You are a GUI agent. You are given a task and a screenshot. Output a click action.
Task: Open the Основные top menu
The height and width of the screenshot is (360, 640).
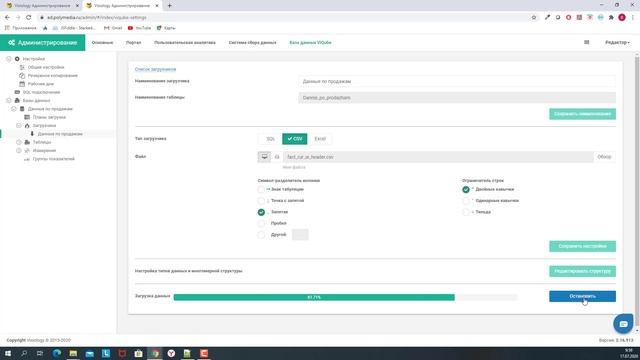[x=102, y=42]
